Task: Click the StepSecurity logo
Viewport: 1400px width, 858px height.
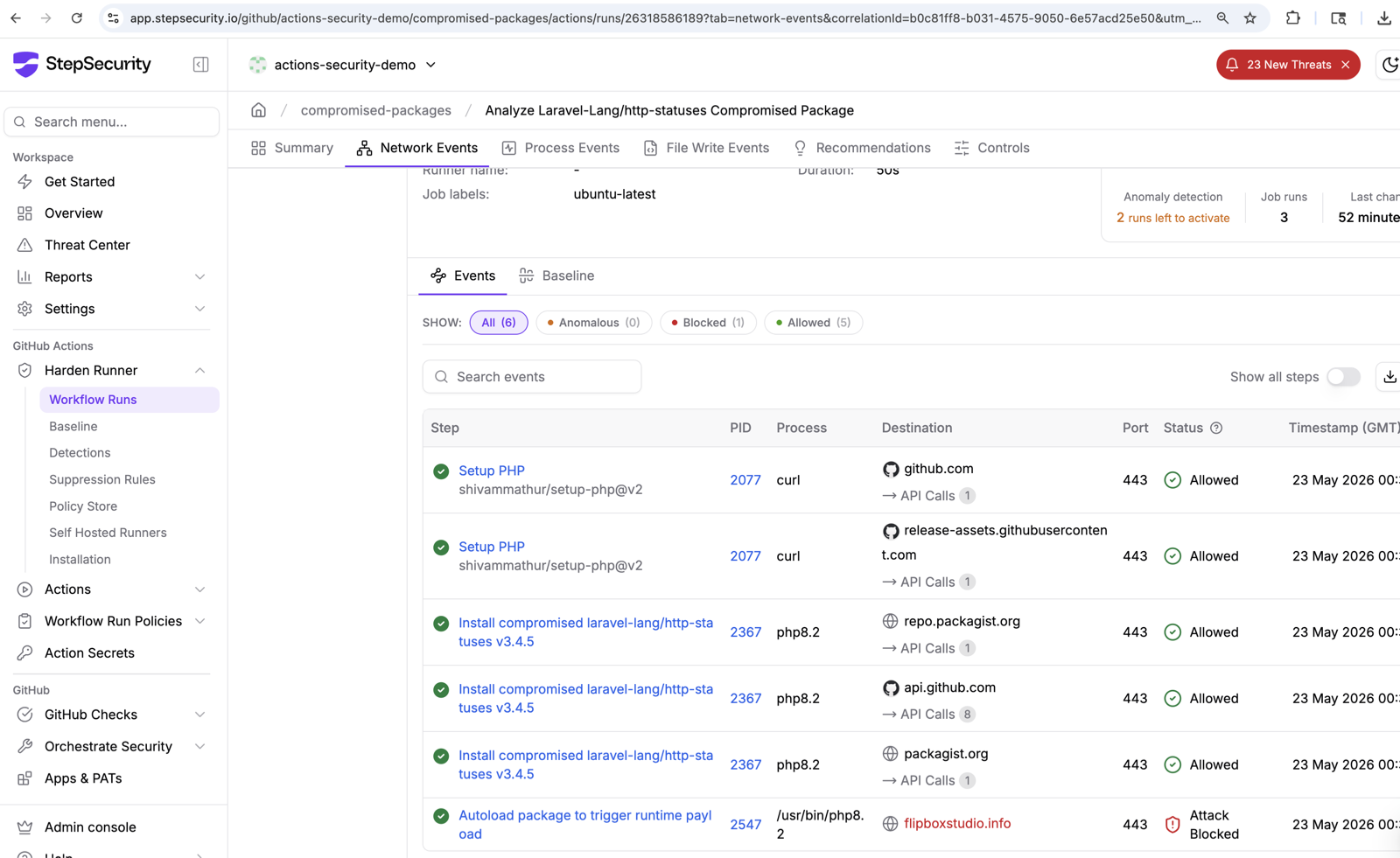Action: (82, 64)
